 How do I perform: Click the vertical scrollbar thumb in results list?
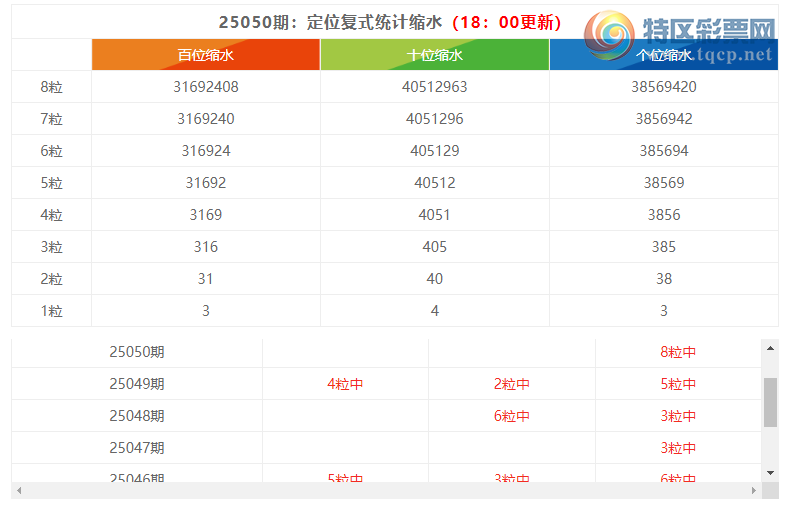coord(770,402)
